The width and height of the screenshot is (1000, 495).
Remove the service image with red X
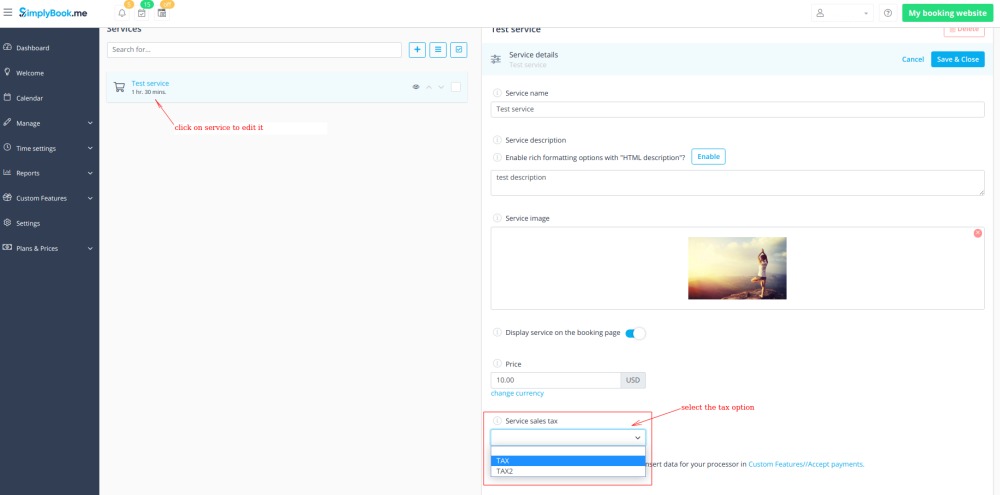(977, 233)
